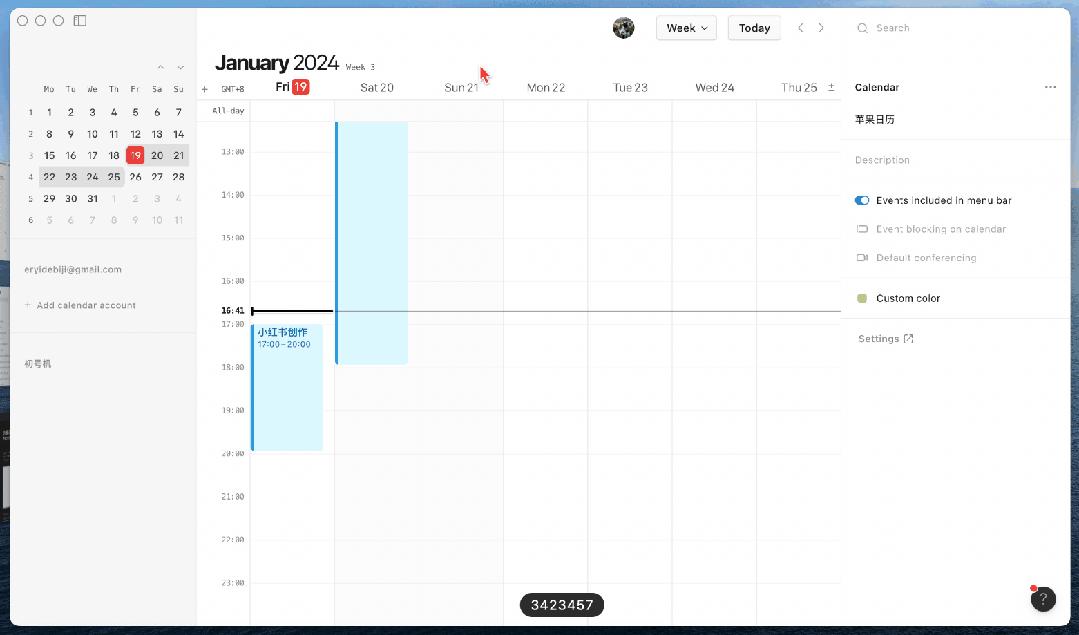Click the mini-calendar up chevron
This screenshot has width=1079, height=635.
[161, 67]
